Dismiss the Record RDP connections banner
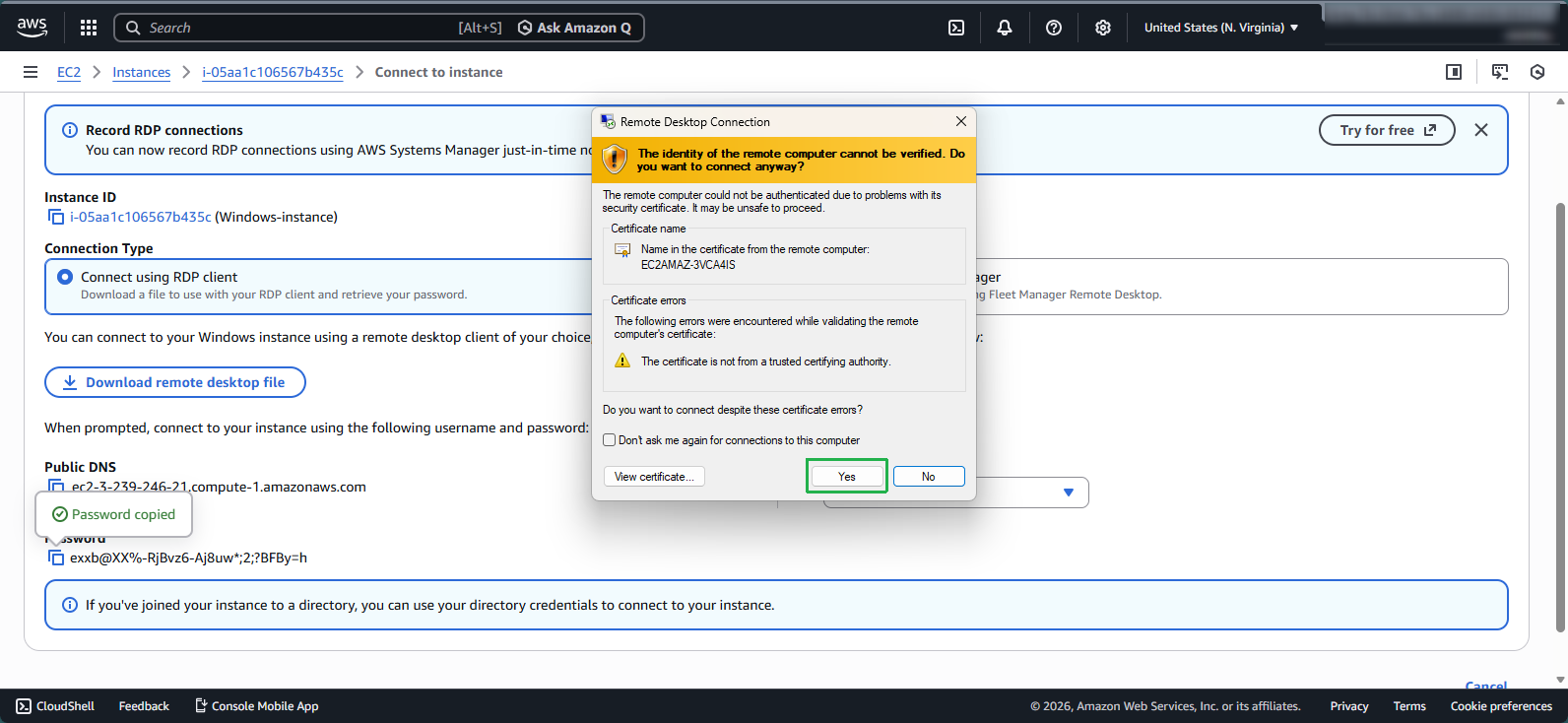Viewport: 1568px width, 723px height. (1481, 130)
